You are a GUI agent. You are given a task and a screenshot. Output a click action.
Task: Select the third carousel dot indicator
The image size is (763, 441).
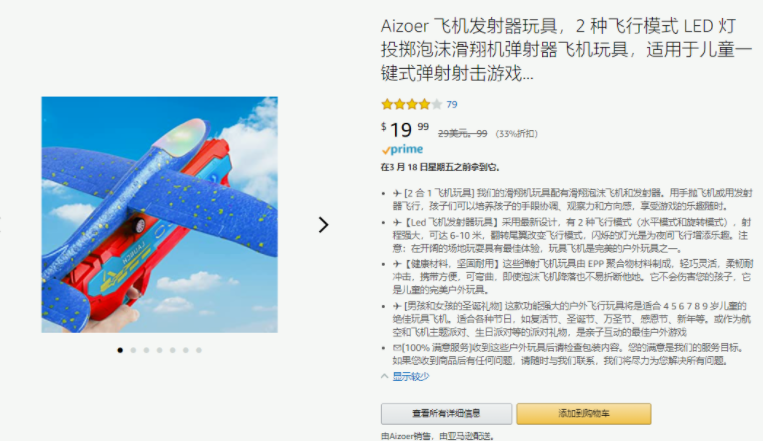click(146, 350)
